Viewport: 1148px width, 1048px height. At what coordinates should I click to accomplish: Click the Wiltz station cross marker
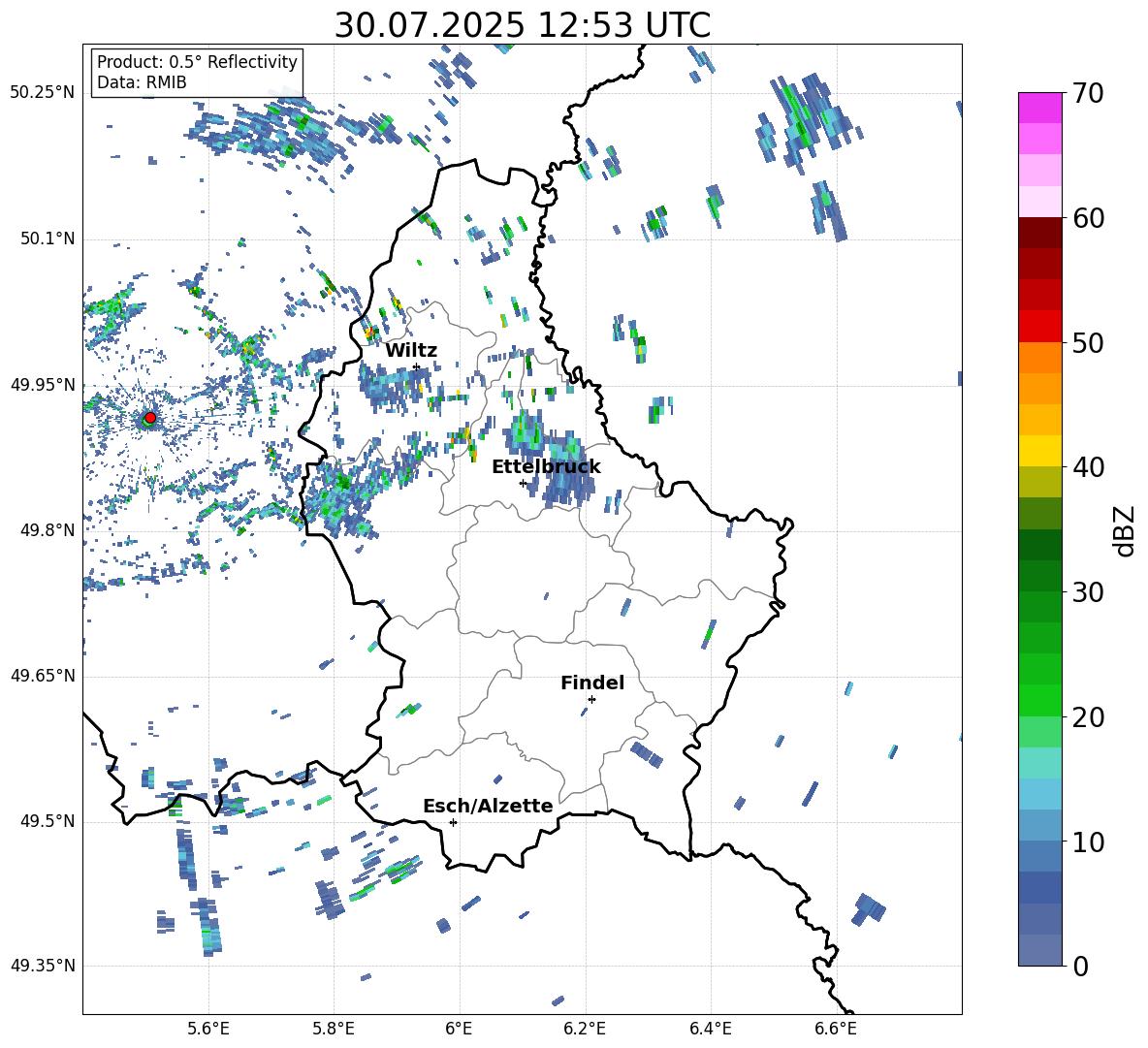tap(416, 367)
